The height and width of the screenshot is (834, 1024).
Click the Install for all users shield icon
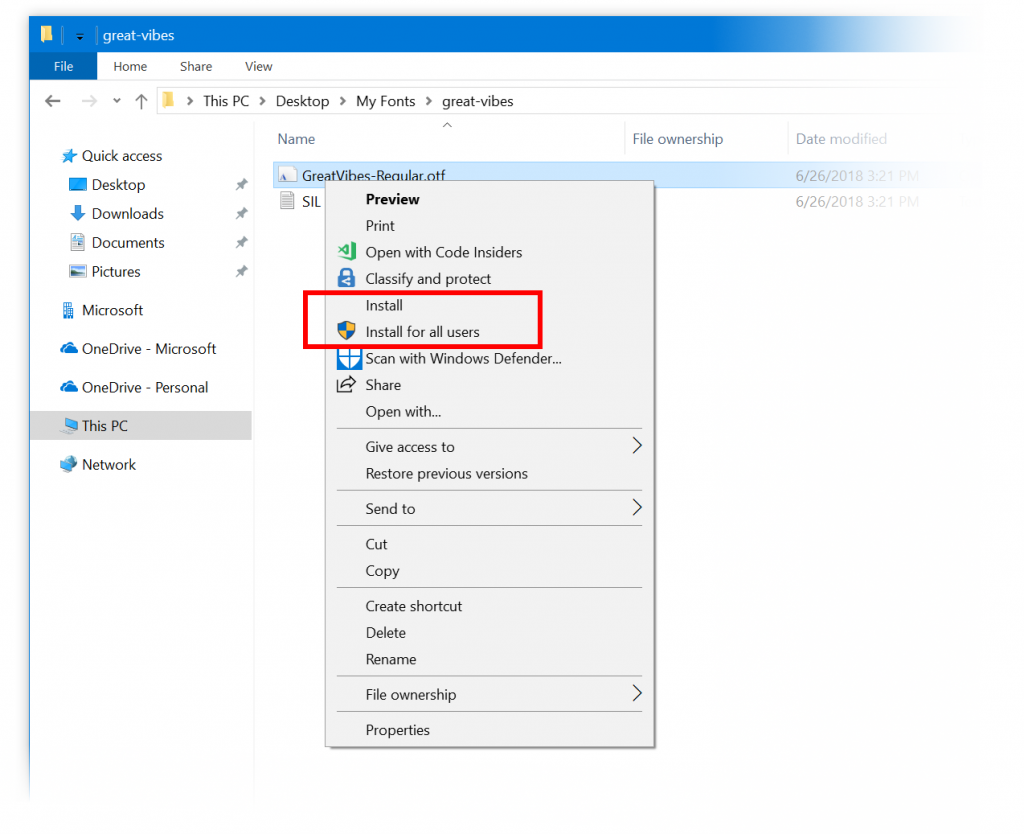[347, 332]
